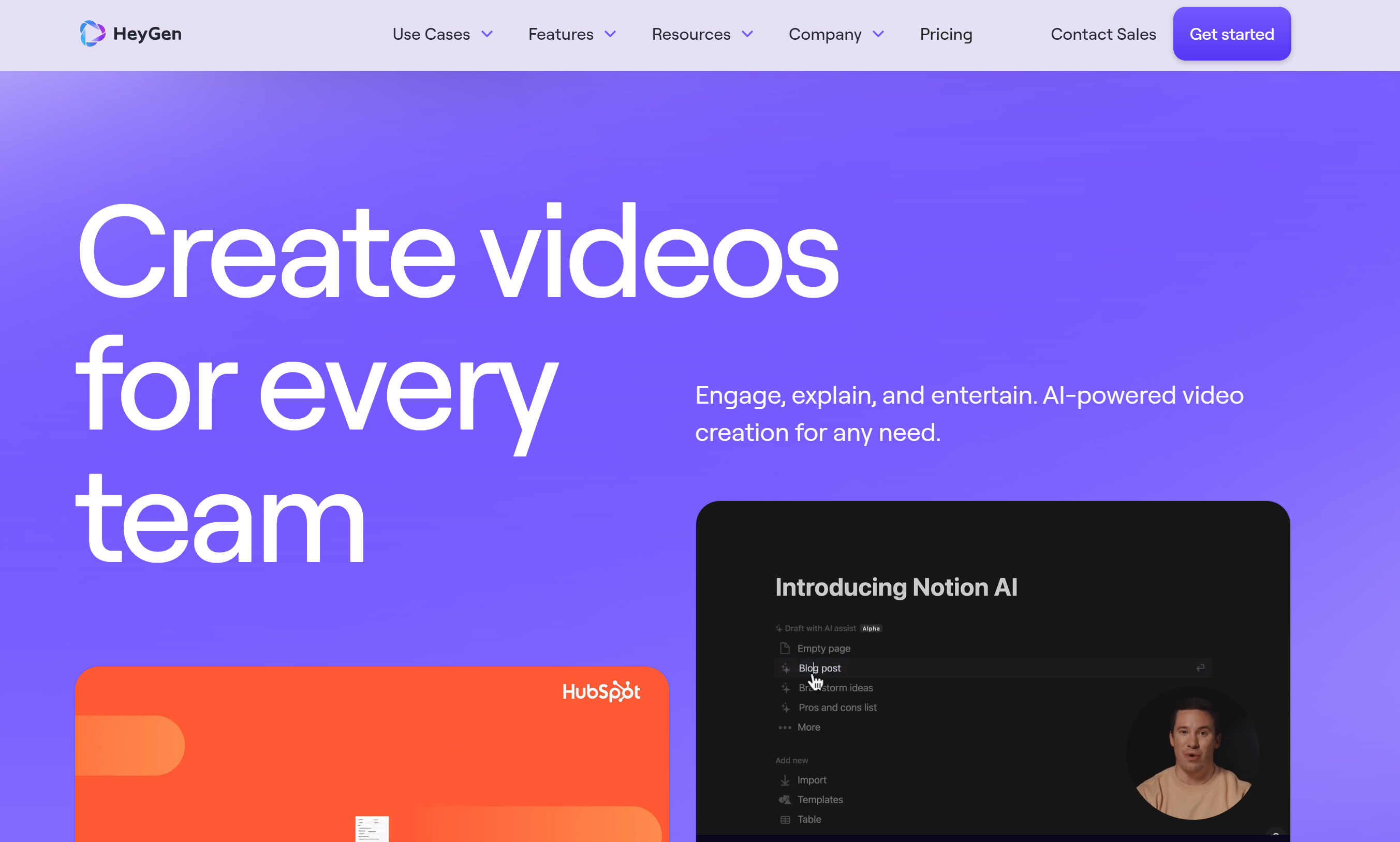
Task: Click the HubSpot logo on orange card
Action: pos(601,691)
